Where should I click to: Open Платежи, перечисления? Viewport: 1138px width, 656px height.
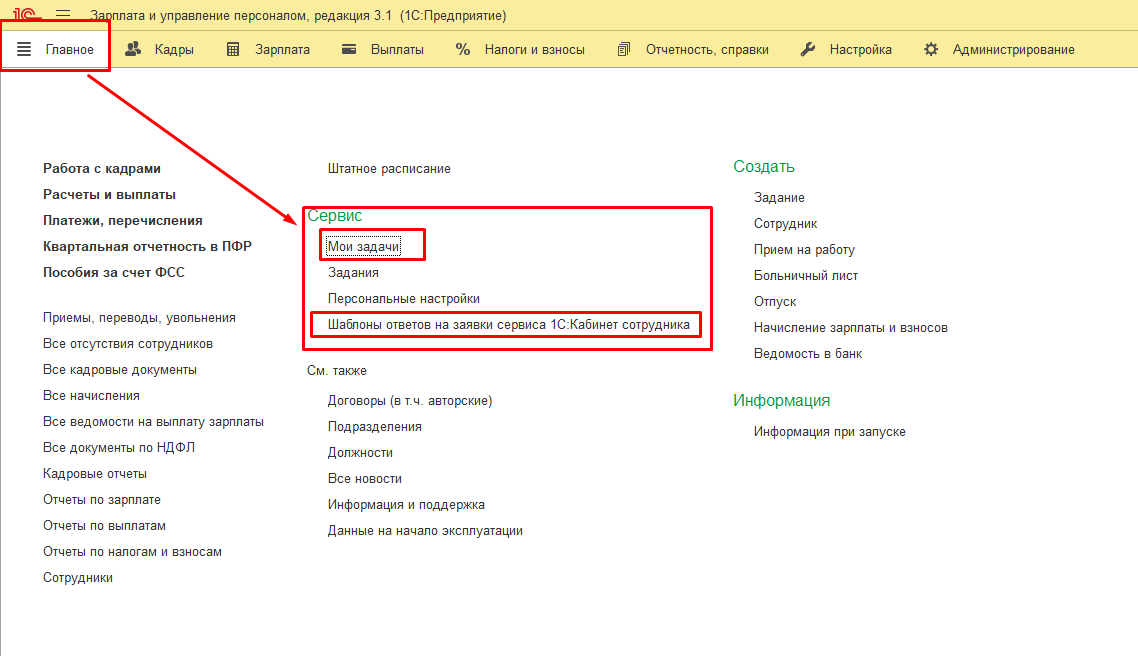pos(123,221)
